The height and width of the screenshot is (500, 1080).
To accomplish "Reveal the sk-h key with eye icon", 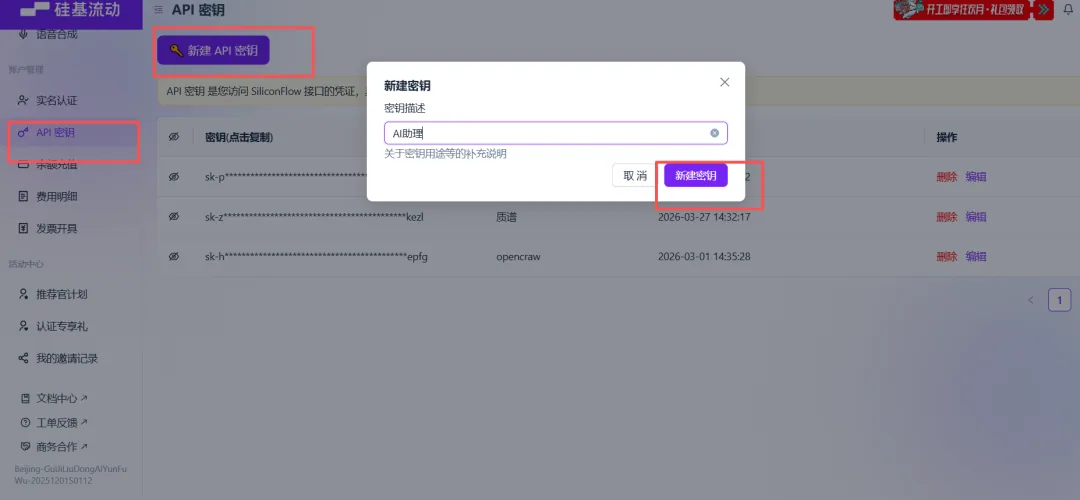I will pyautogui.click(x=174, y=257).
